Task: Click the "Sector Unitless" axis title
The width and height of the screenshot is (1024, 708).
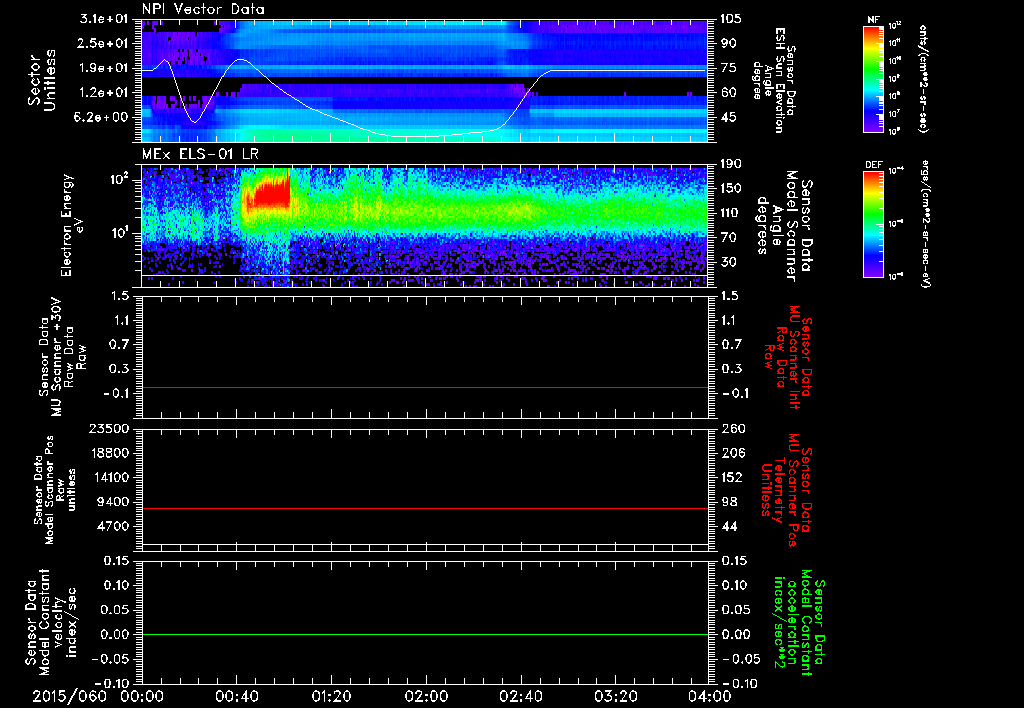Action: 42,80
